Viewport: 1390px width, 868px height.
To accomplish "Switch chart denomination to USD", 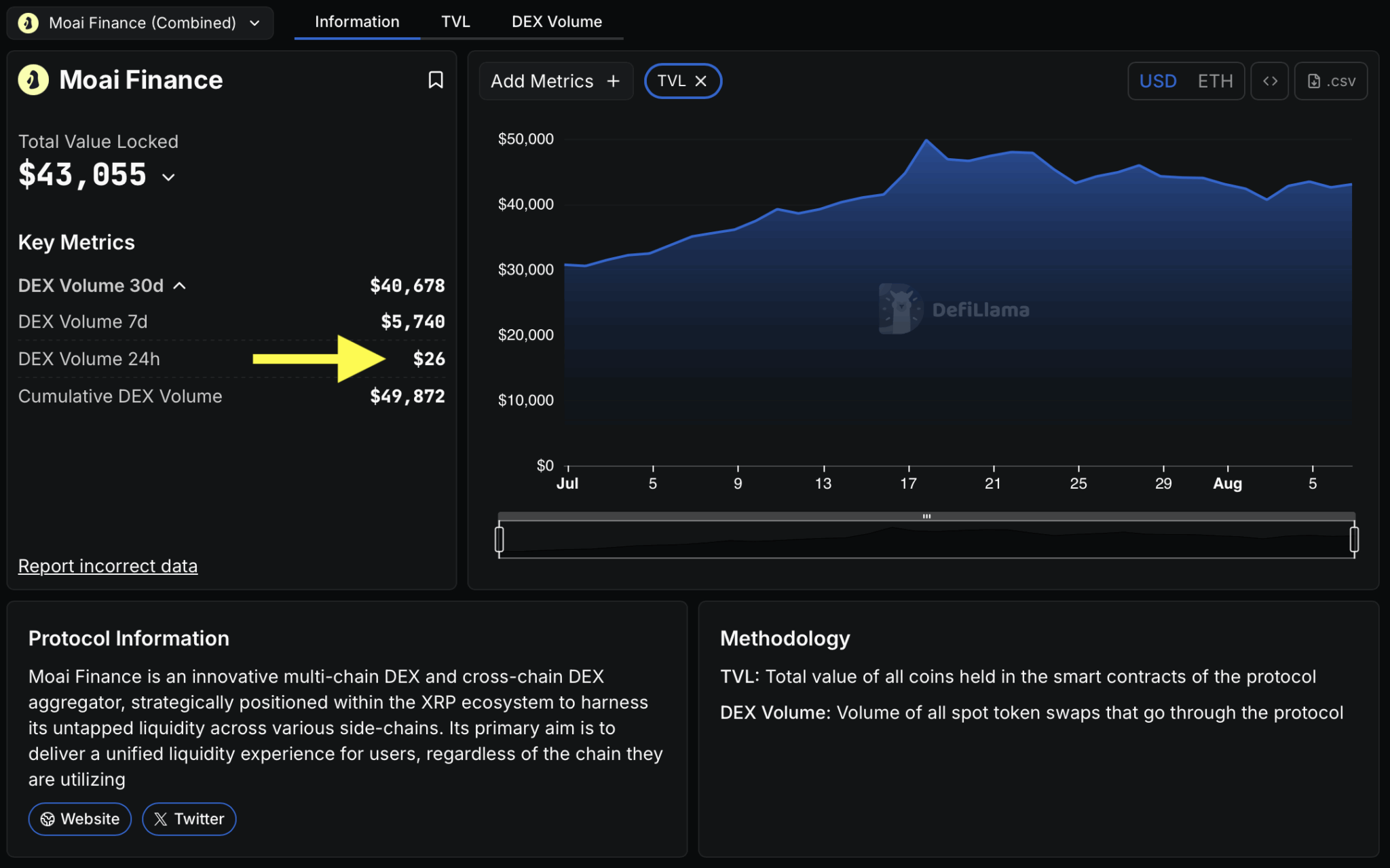I will click(1157, 81).
